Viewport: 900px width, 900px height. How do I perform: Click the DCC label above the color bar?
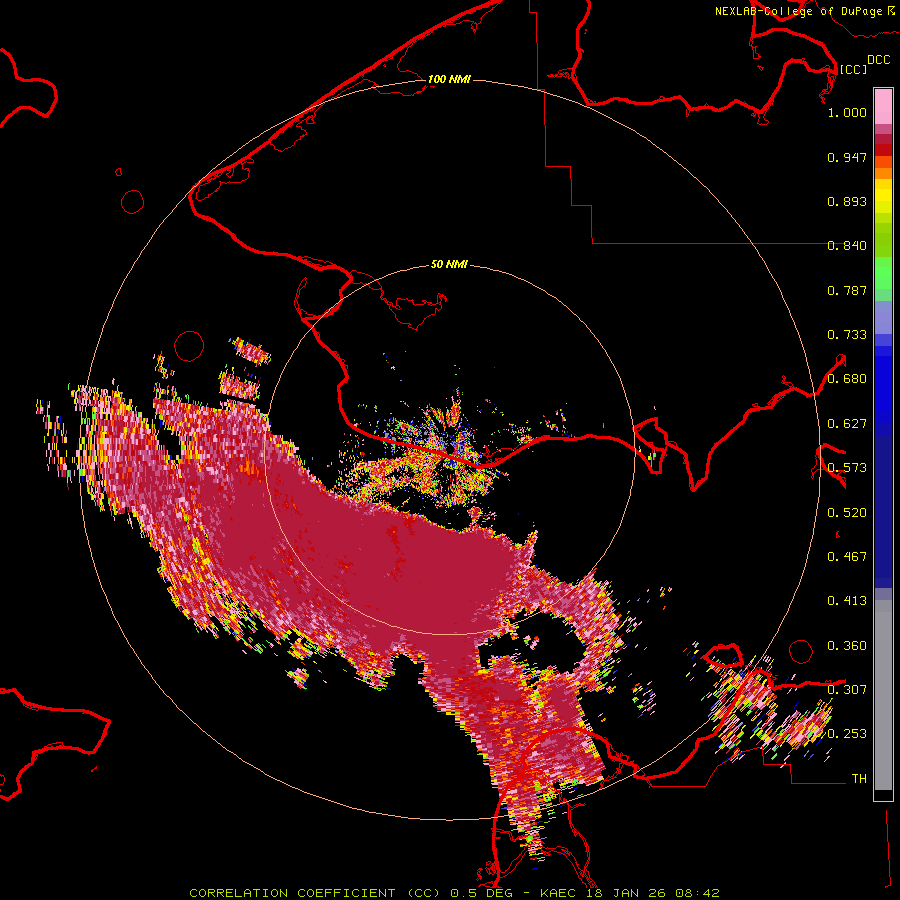pyautogui.click(x=879, y=60)
